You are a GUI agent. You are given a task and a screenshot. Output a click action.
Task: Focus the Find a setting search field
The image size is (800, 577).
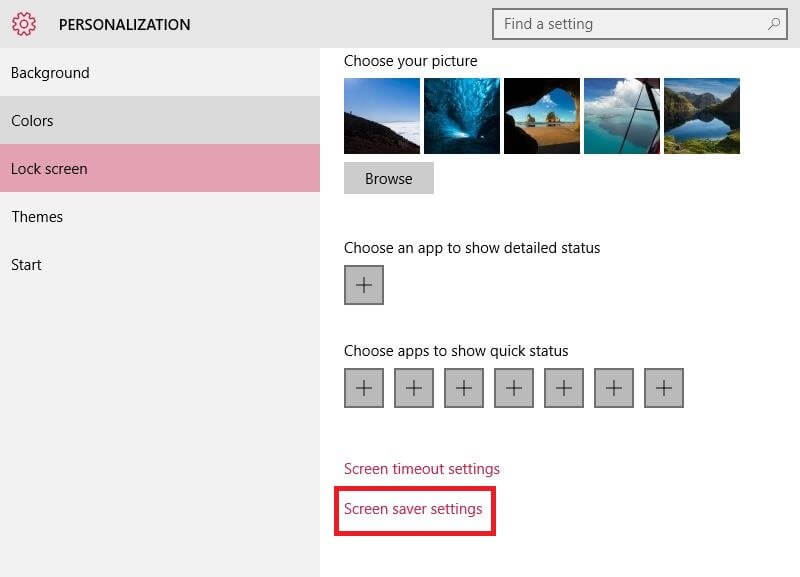coord(640,24)
